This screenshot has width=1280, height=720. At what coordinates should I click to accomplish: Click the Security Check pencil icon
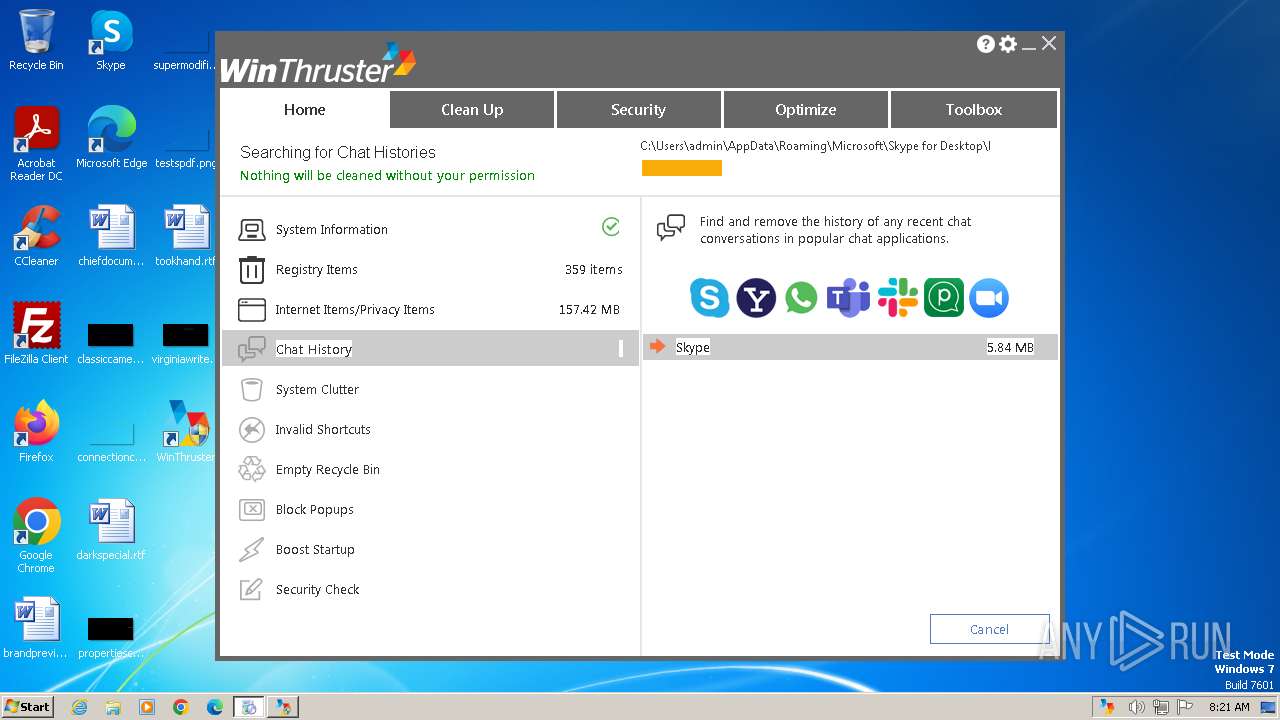(251, 590)
